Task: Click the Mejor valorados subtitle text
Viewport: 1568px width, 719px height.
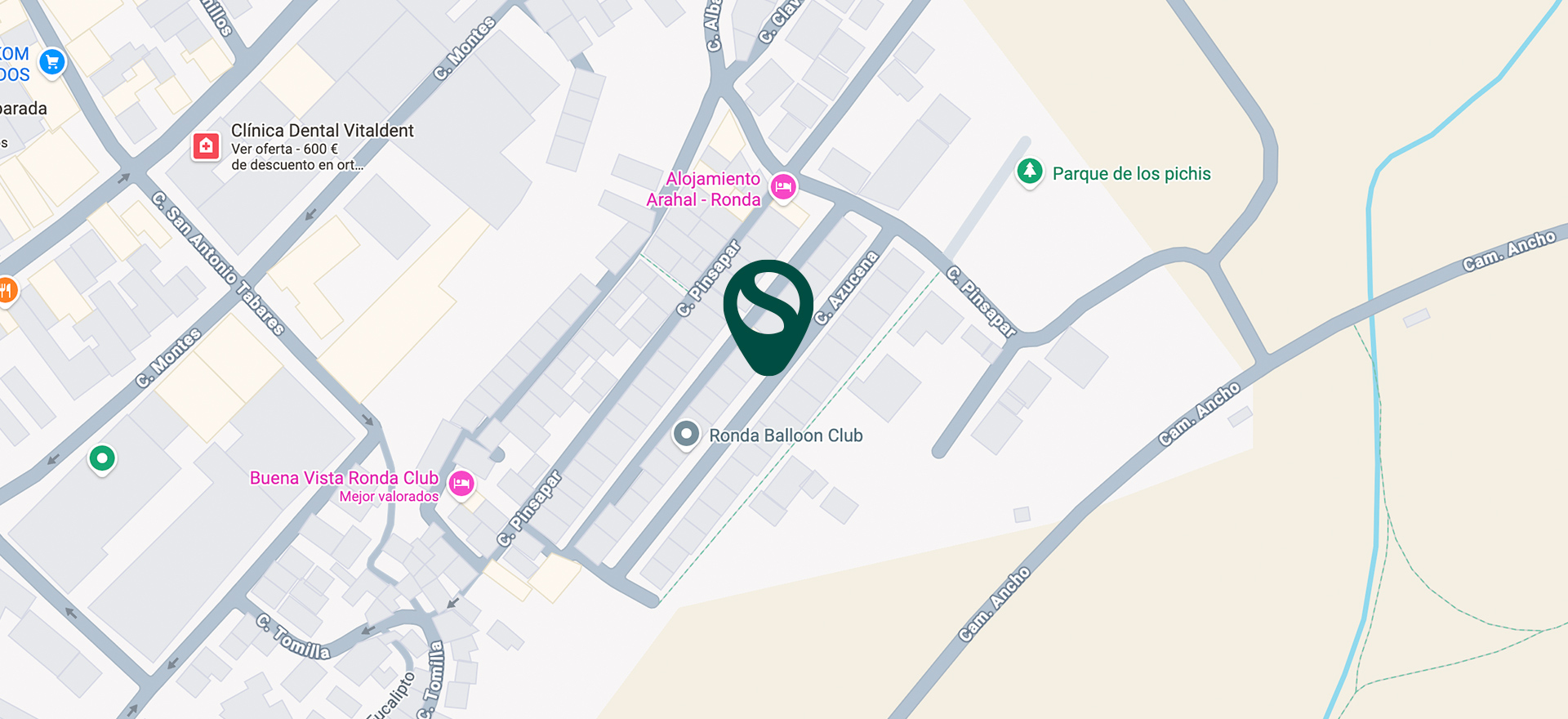Action: coord(389,496)
